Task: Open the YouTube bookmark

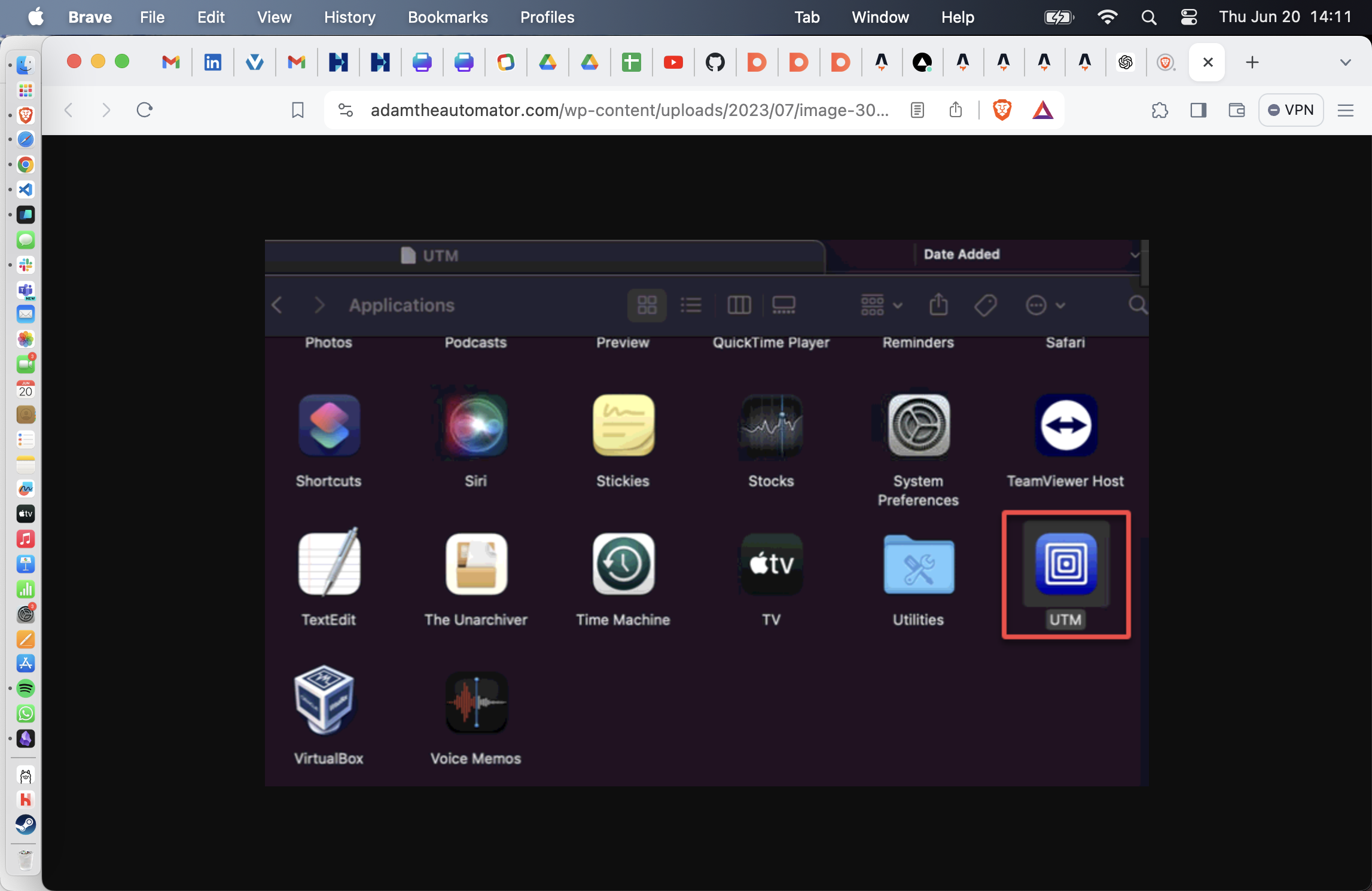Action: coord(673,62)
